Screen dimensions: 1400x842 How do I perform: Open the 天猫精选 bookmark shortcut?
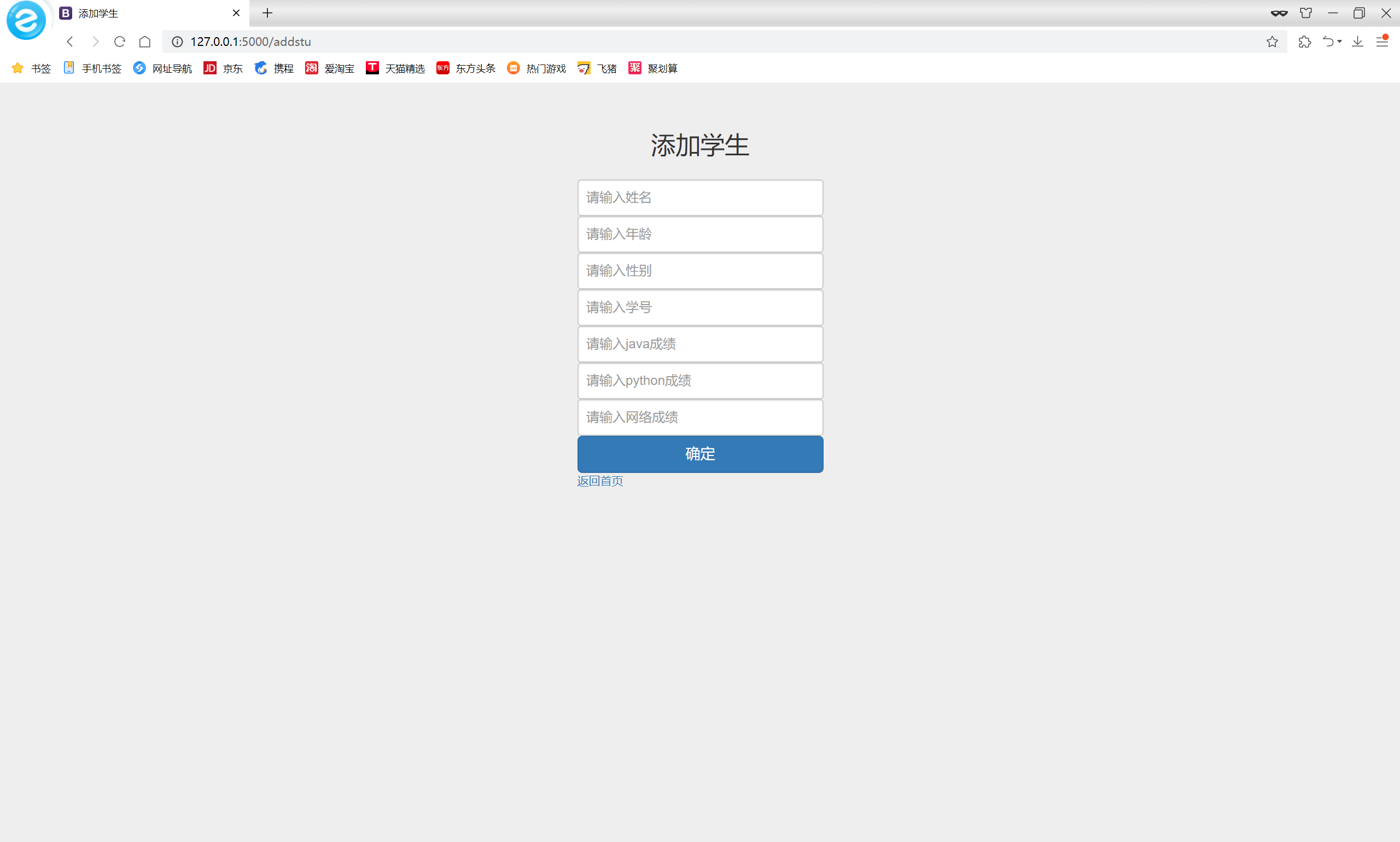[x=395, y=68]
